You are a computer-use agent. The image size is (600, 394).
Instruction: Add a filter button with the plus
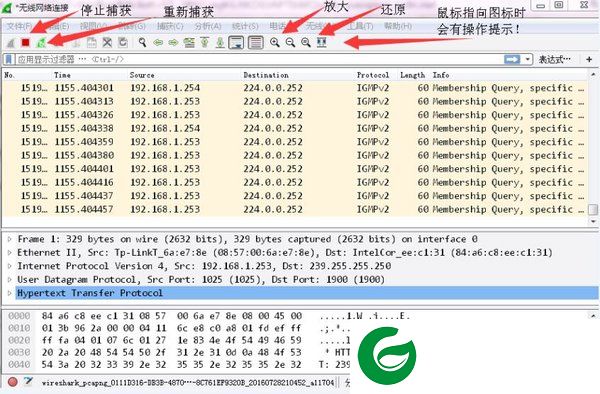pyautogui.click(x=589, y=59)
